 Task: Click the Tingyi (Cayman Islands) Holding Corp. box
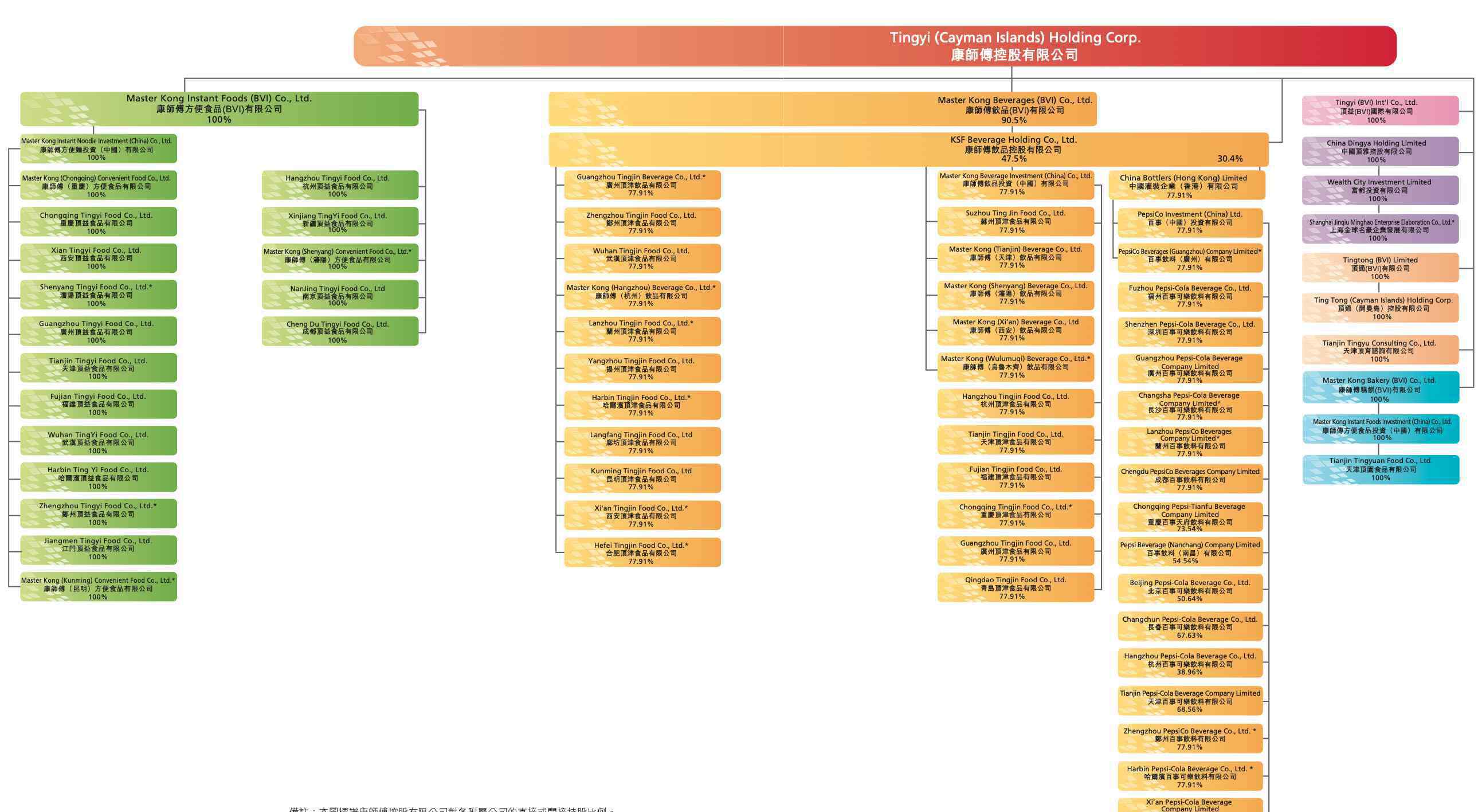[875, 46]
